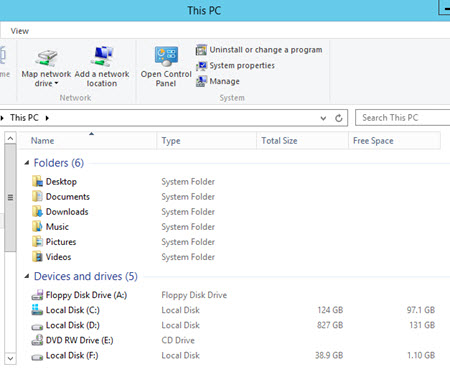This screenshot has height=372, width=450.
Task: Select the Desktop folder icon
Action: pos(37,181)
